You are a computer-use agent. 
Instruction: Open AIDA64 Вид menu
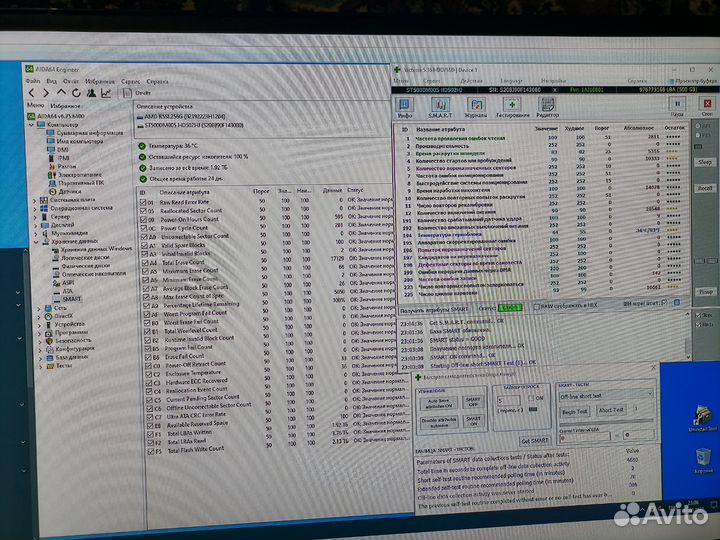point(51,81)
